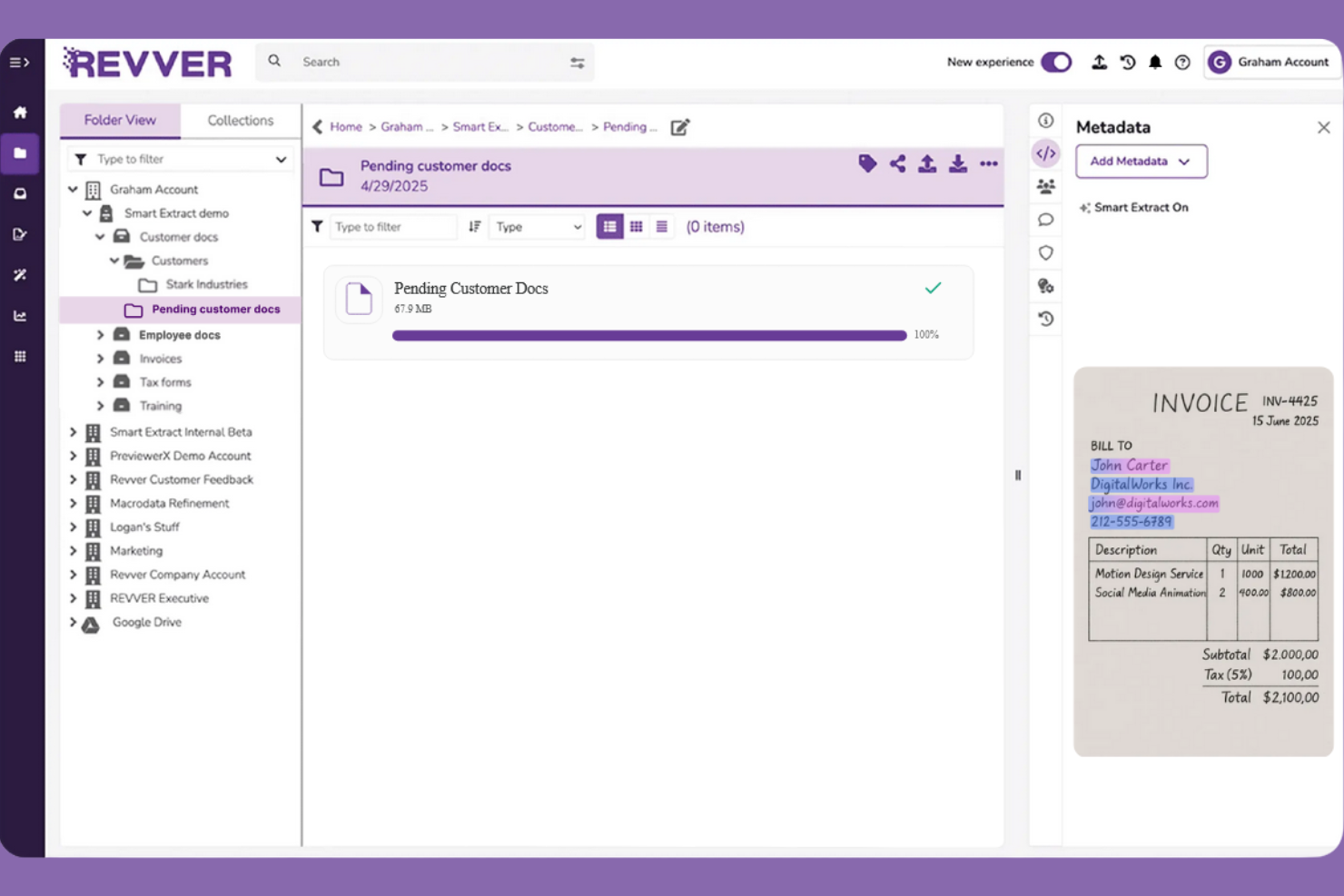Open the signature edit icon in sidebar
The height and width of the screenshot is (896, 1344).
pyautogui.click(x=20, y=234)
